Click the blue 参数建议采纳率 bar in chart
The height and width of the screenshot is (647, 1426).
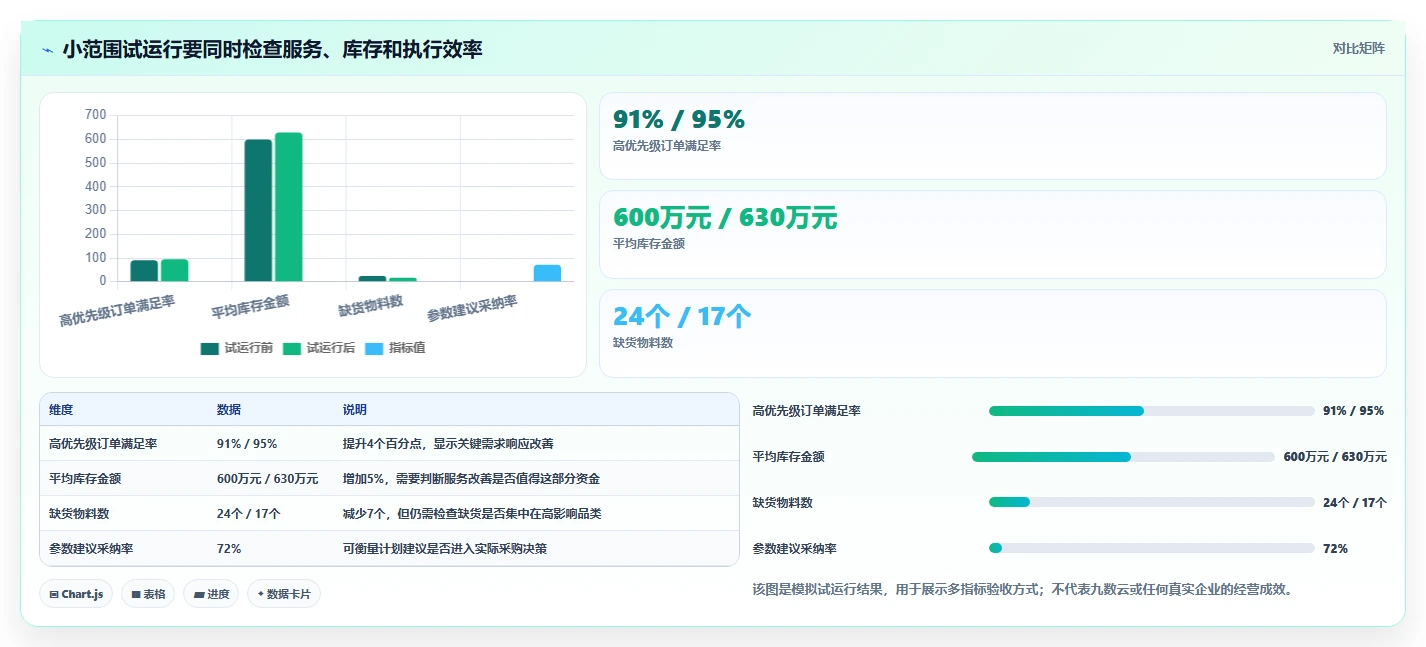547,273
